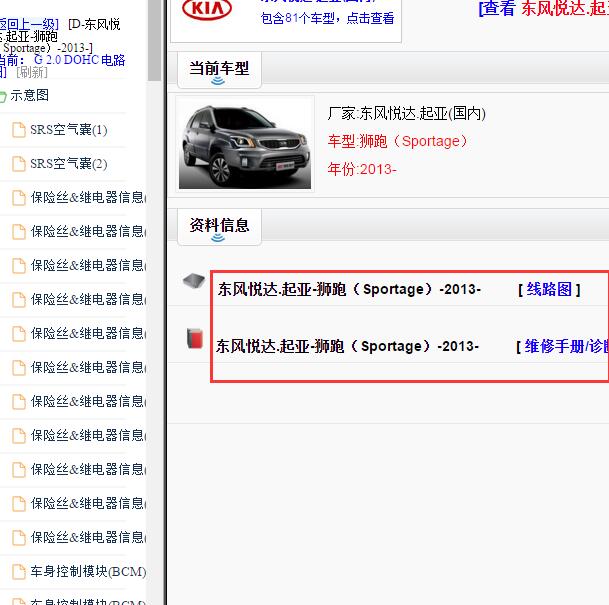Click the gray wiring diagram icon

194,280
